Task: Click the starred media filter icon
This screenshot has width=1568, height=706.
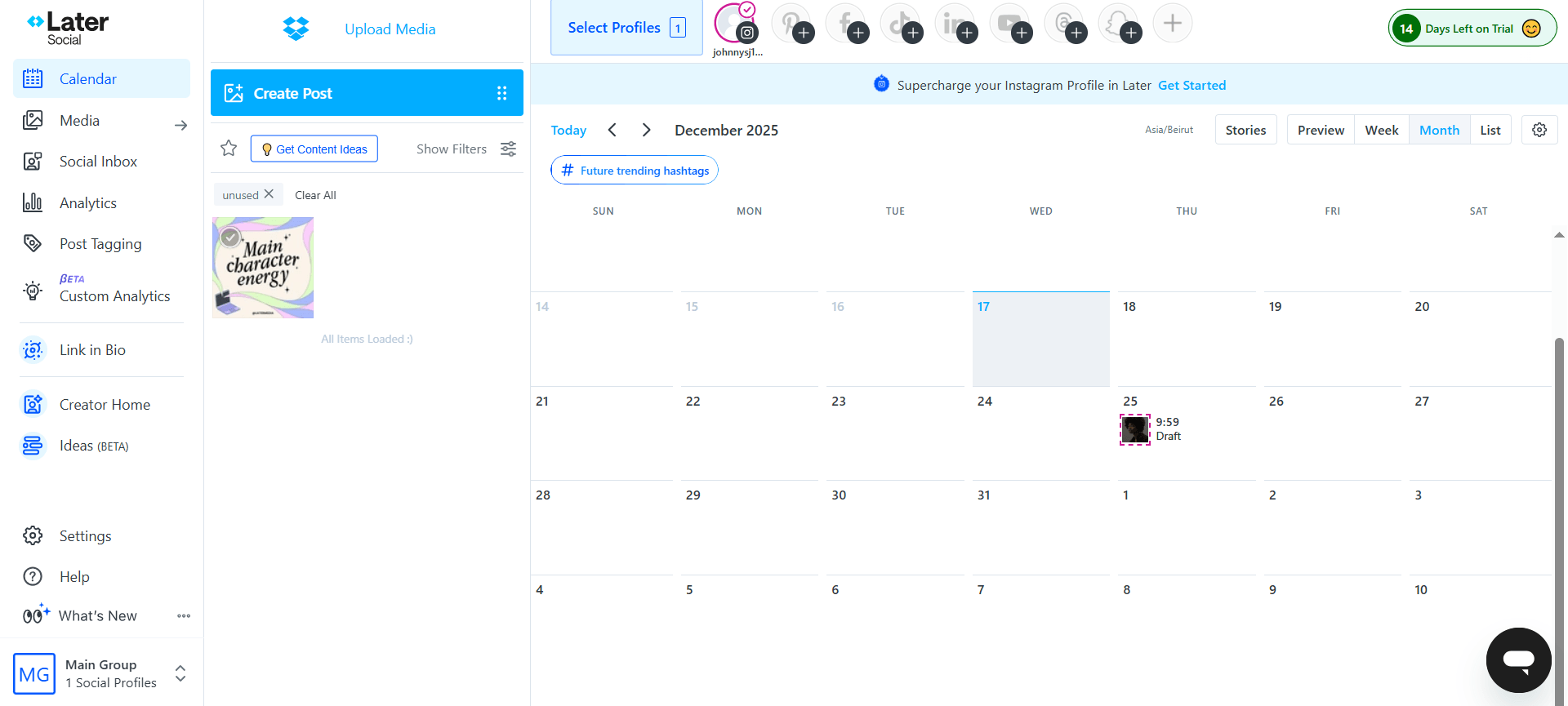Action: [229, 149]
